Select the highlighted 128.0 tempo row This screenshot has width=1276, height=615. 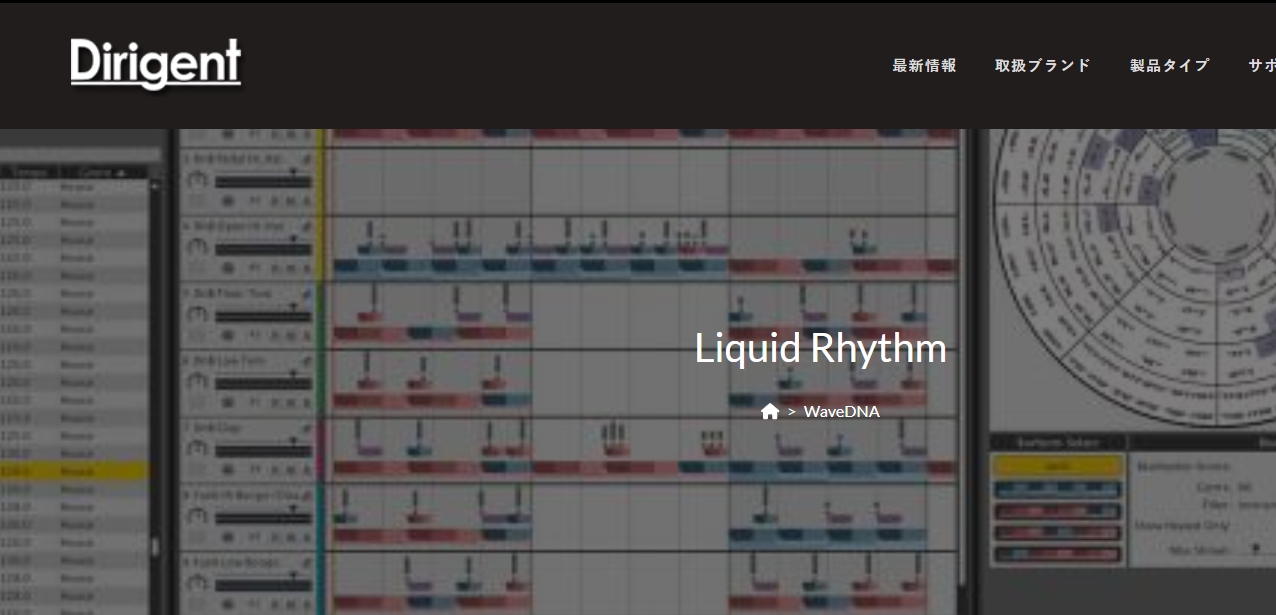click(30, 470)
